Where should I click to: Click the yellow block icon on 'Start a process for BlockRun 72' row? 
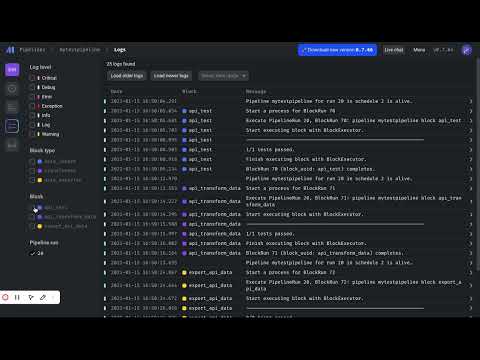(184, 273)
